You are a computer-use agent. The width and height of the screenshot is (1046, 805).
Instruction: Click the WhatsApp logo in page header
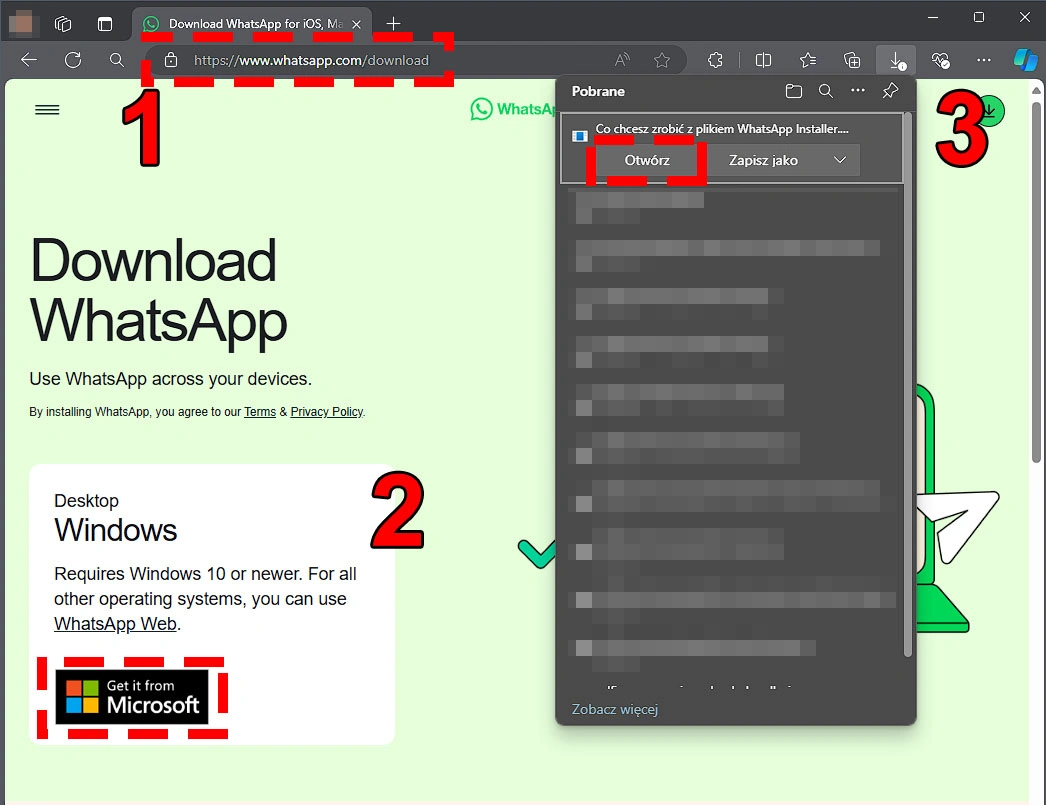click(x=512, y=109)
